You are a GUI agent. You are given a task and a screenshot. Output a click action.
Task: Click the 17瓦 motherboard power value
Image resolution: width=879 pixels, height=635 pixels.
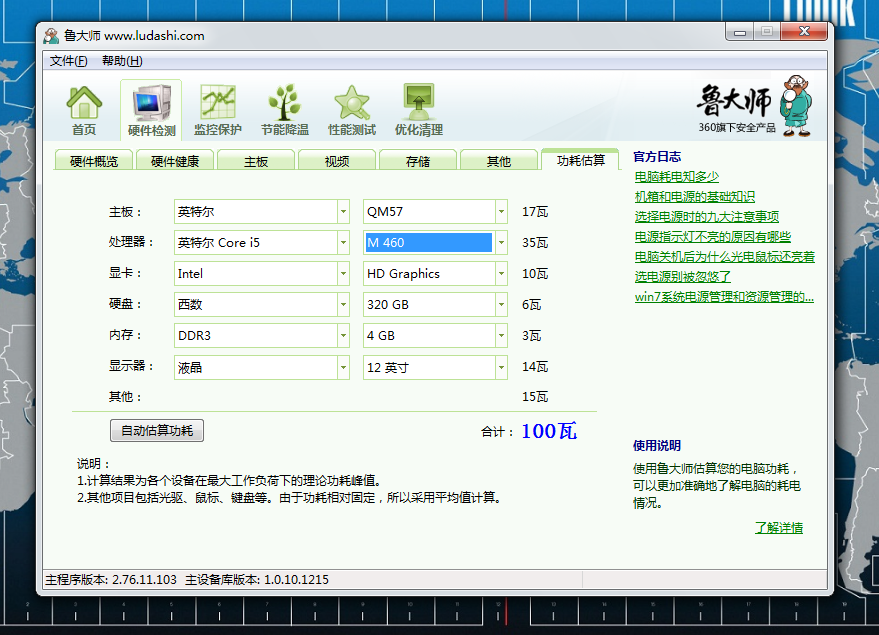535,212
